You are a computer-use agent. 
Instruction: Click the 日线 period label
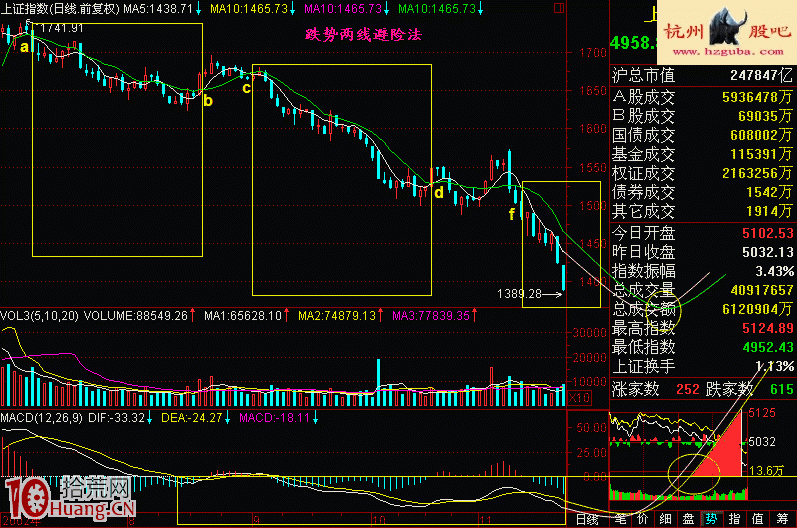pyautogui.click(x=587, y=519)
